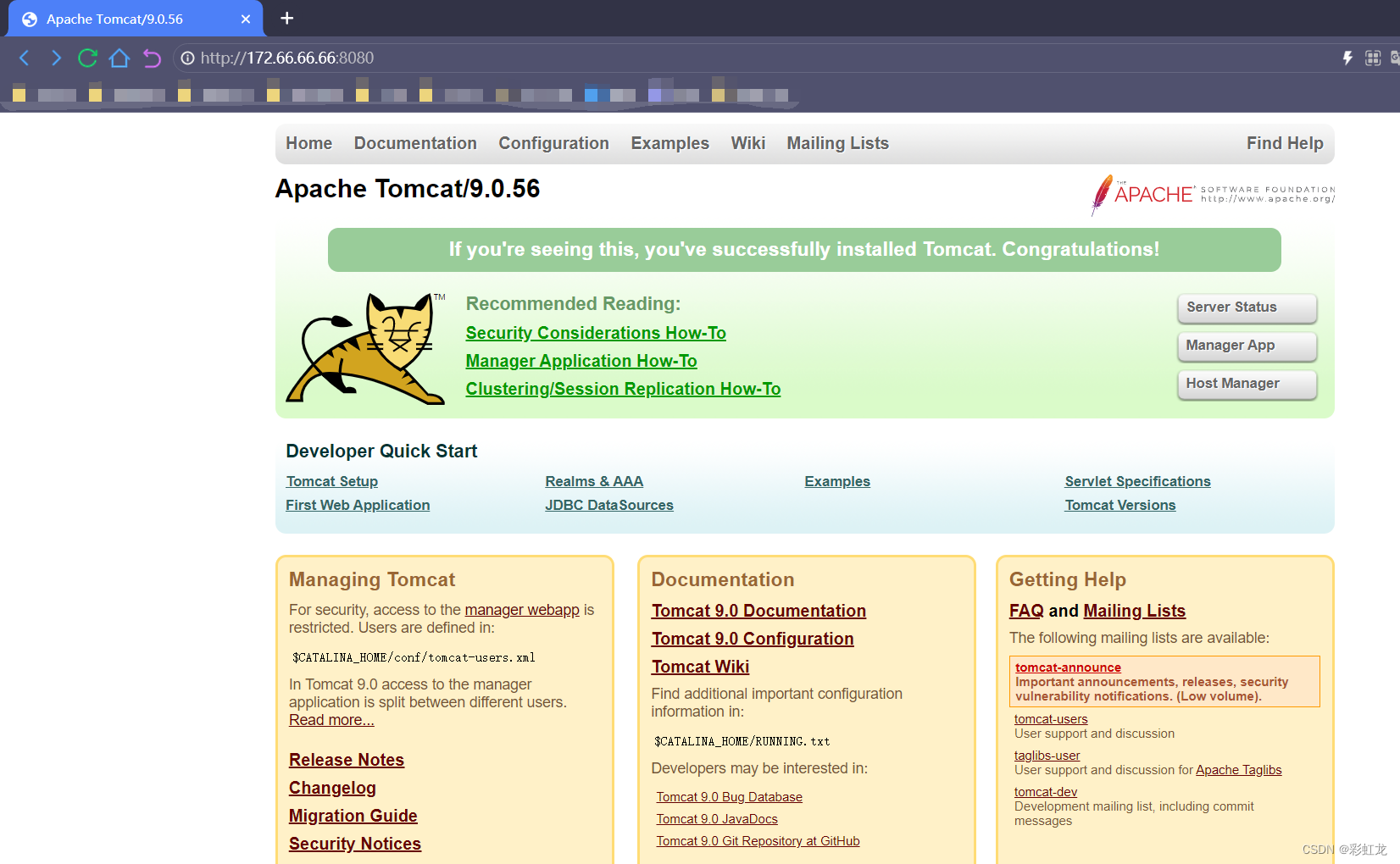Open the tomcat-announce mailing list link
The image size is (1400, 864).
[1068, 667]
